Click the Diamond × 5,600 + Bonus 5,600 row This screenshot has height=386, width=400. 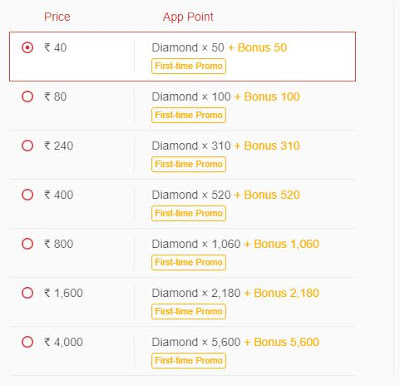183,351
